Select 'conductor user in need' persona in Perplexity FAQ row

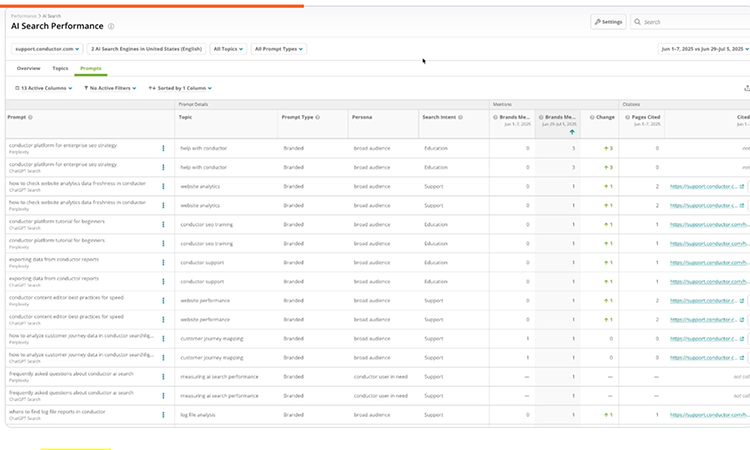(x=381, y=377)
